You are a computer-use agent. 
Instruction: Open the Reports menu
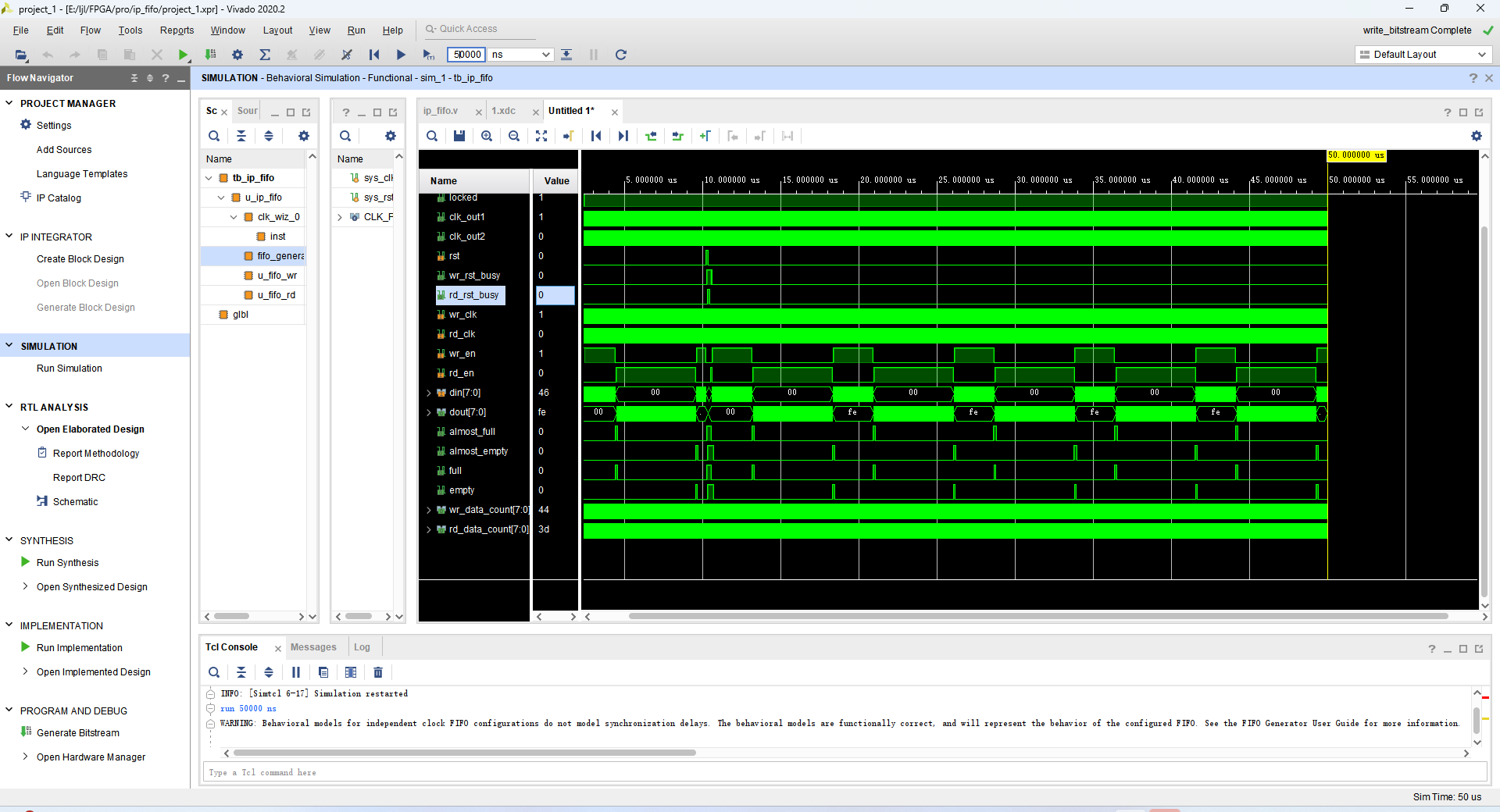(177, 30)
